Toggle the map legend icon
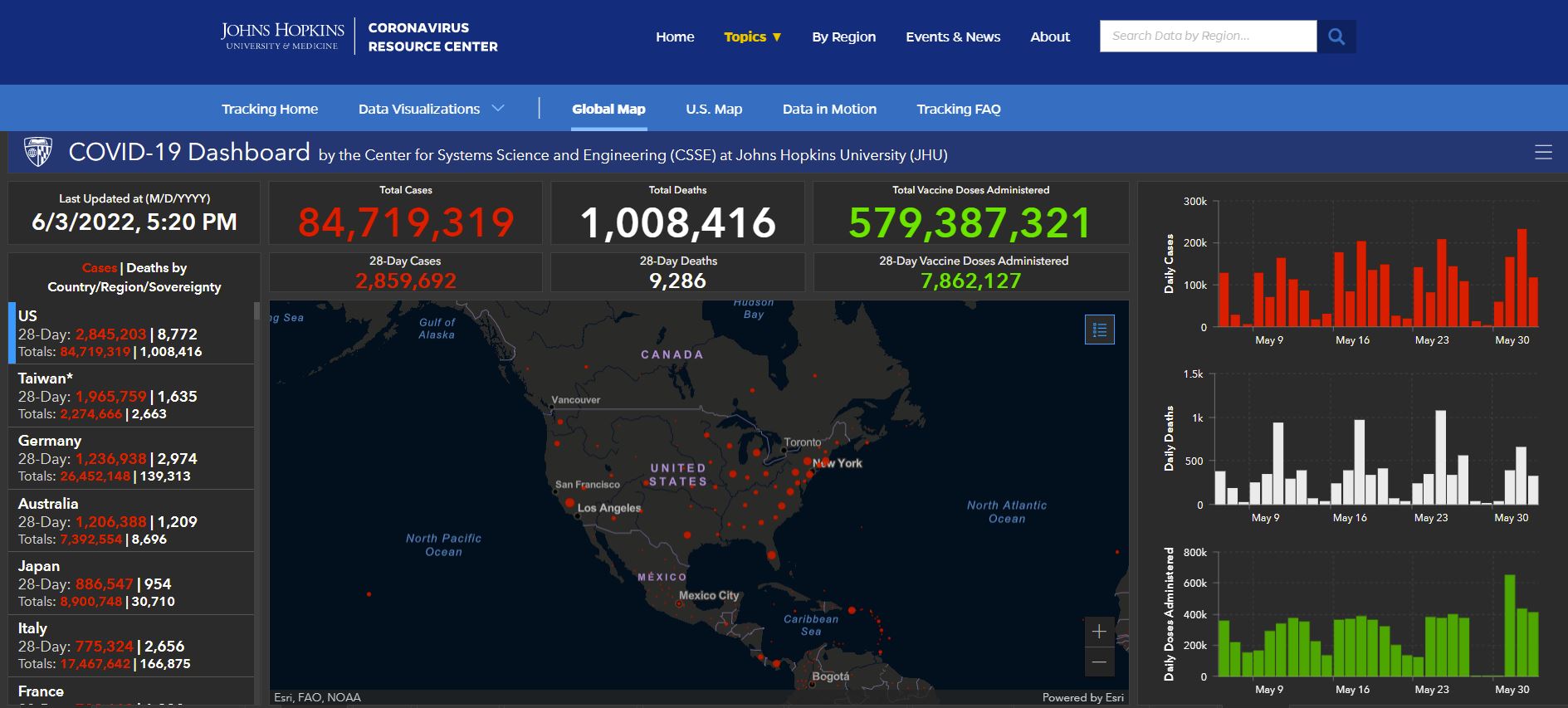The image size is (1568, 708). point(1100,330)
